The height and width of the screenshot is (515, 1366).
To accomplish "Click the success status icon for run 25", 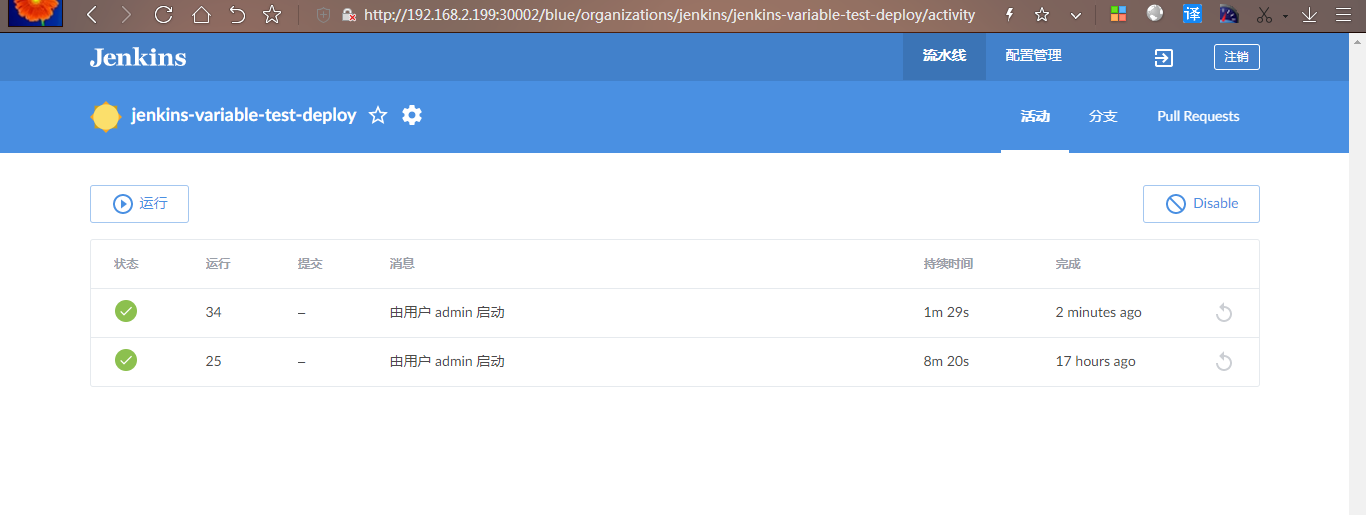I will click(x=126, y=360).
